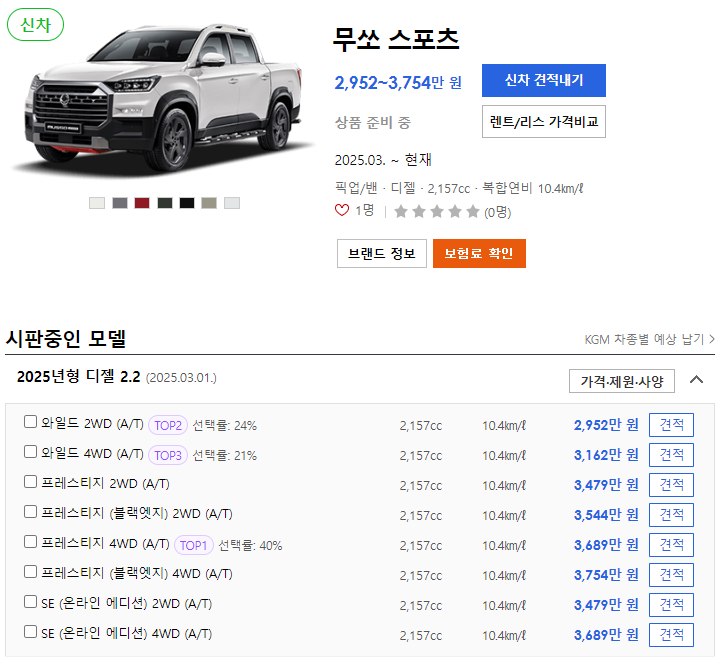Screen dimensions: 723x664
Task: Request 견적 for 프레스티지 (블랙엣지) 2WD
Action: pos(671,515)
